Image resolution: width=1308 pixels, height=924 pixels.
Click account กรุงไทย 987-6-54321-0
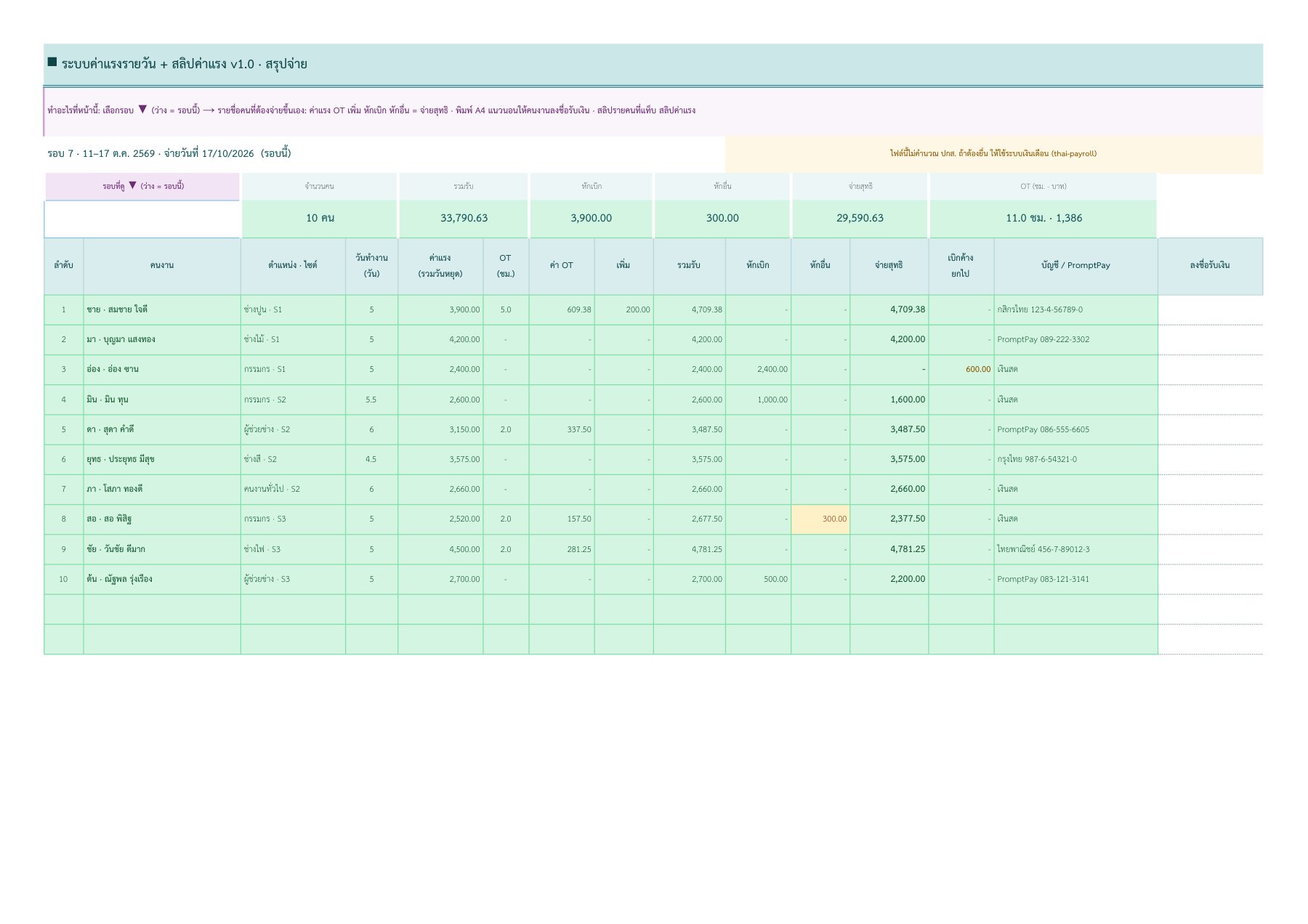1075,459
